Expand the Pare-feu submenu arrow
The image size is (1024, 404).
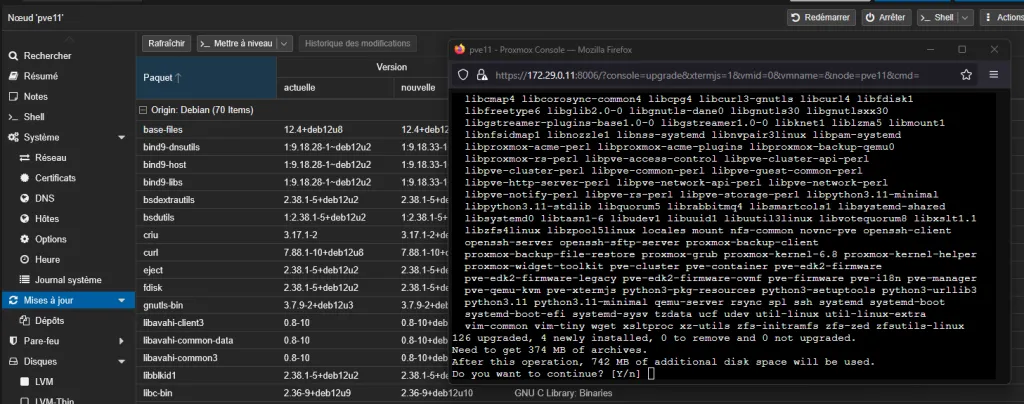pos(121,341)
